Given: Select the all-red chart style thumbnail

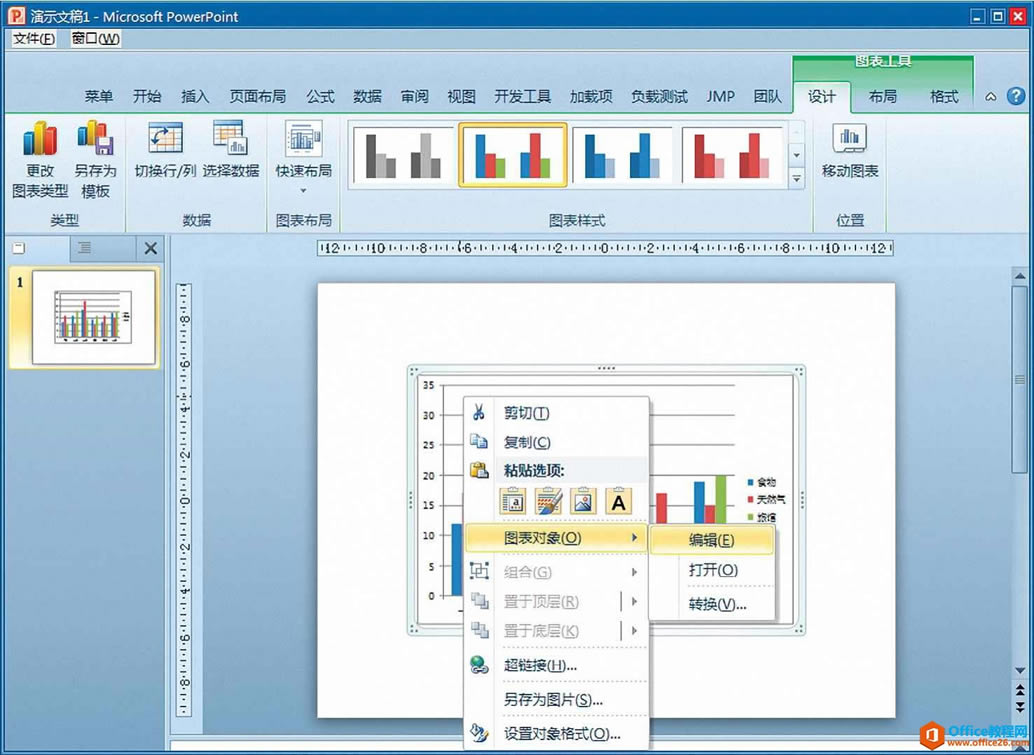Looking at the screenshot, I should click(731, 156).
